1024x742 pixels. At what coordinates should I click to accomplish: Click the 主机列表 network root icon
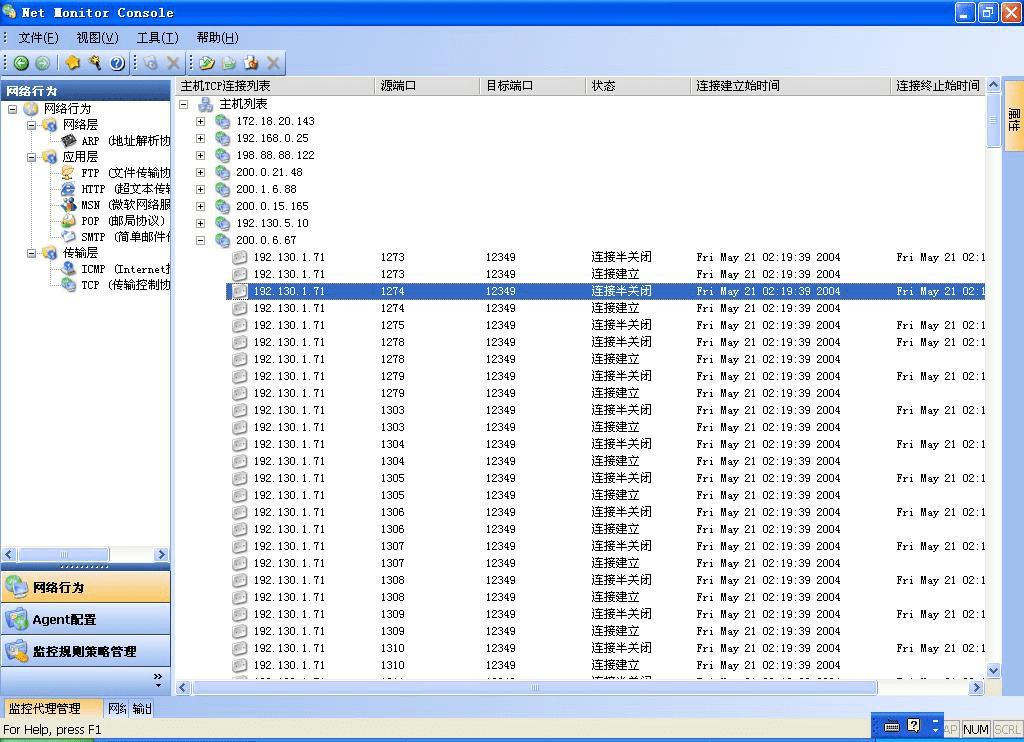(x=206, y=104)
